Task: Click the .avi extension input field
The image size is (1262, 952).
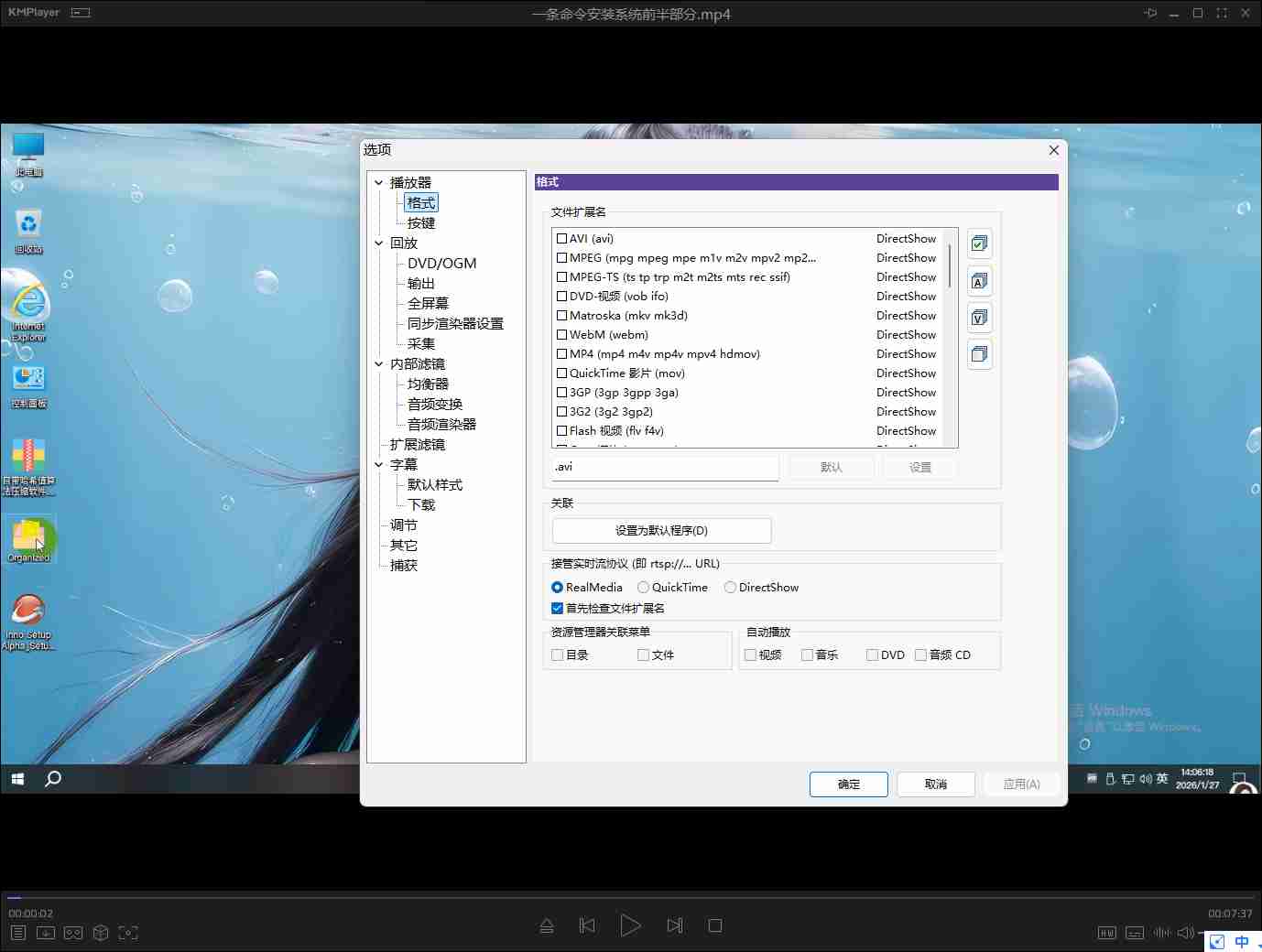Action: (664, 467)
